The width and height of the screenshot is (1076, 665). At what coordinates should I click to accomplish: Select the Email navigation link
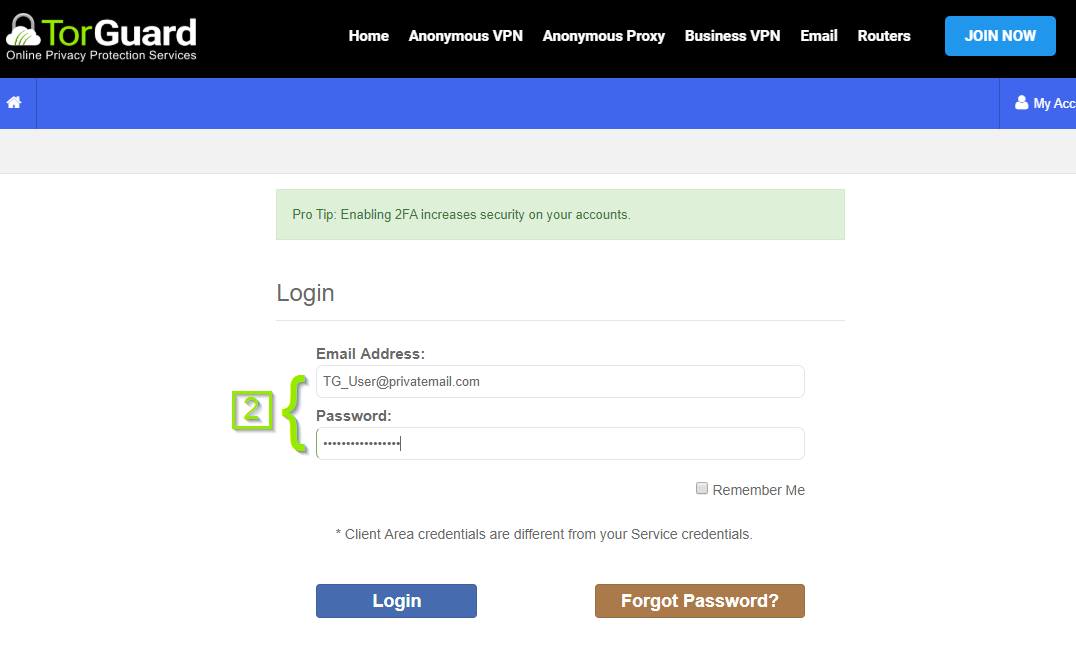click(x=819, y=36)
